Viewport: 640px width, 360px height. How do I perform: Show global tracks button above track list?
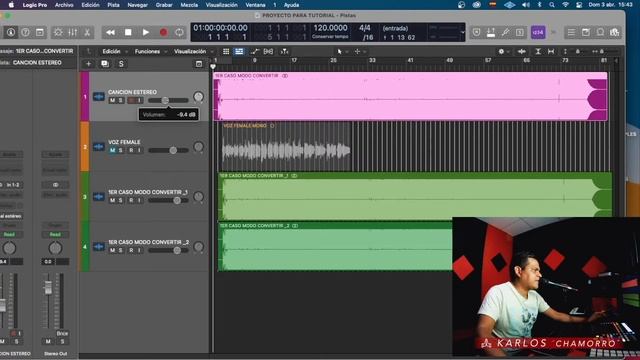199,64
